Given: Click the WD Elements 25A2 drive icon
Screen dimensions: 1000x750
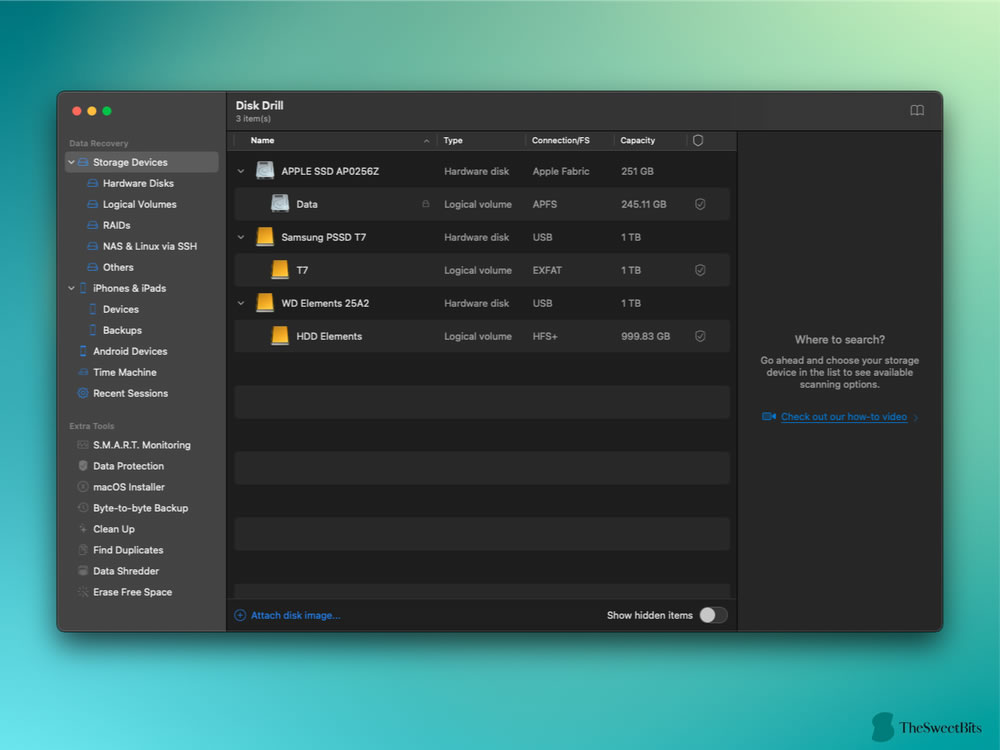Looking at the screenshot, I should pos(265,303).
